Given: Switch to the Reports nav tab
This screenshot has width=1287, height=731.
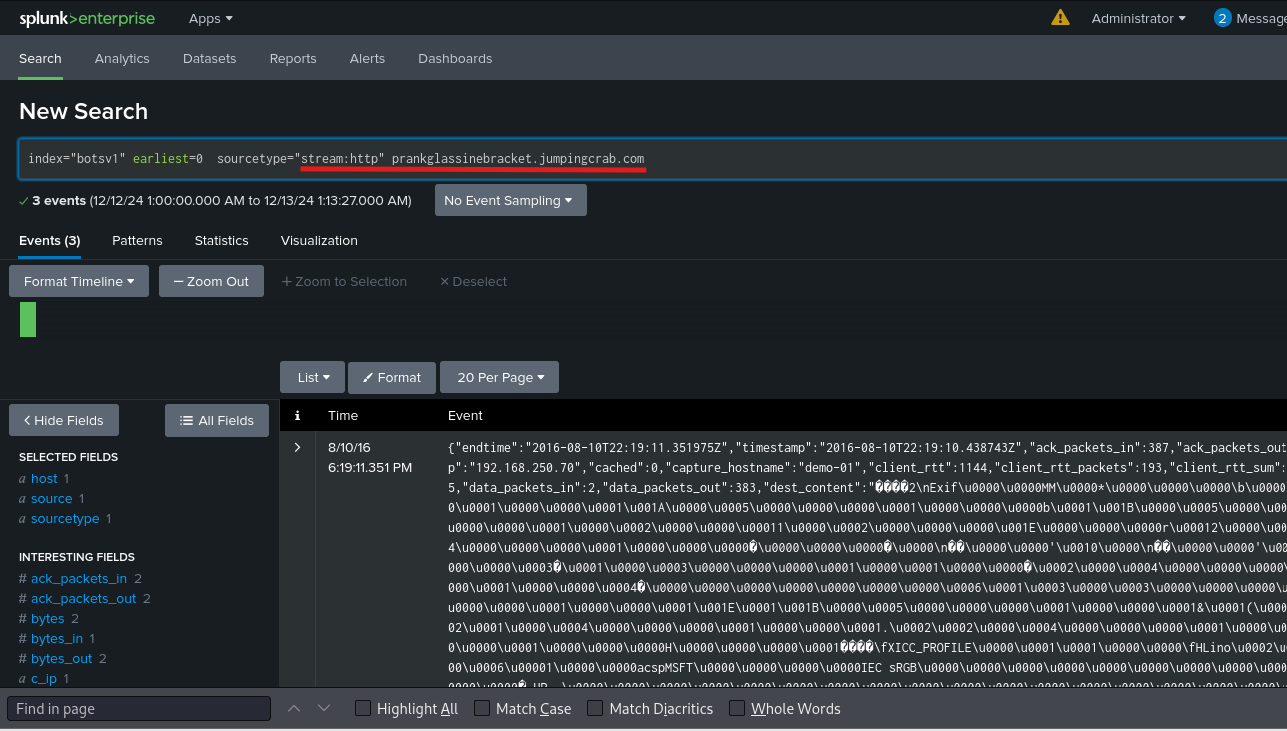Looking at the screenshot, I should click(293, 58).
